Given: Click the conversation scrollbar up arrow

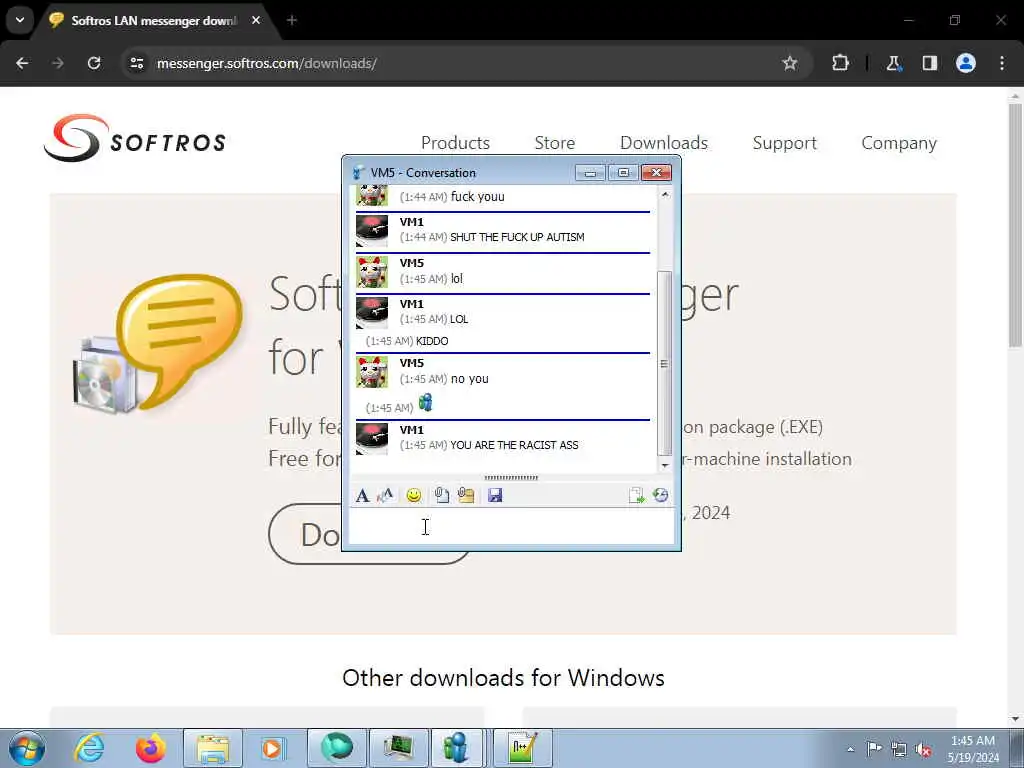Looking at the screenshot, I should 665,194.
